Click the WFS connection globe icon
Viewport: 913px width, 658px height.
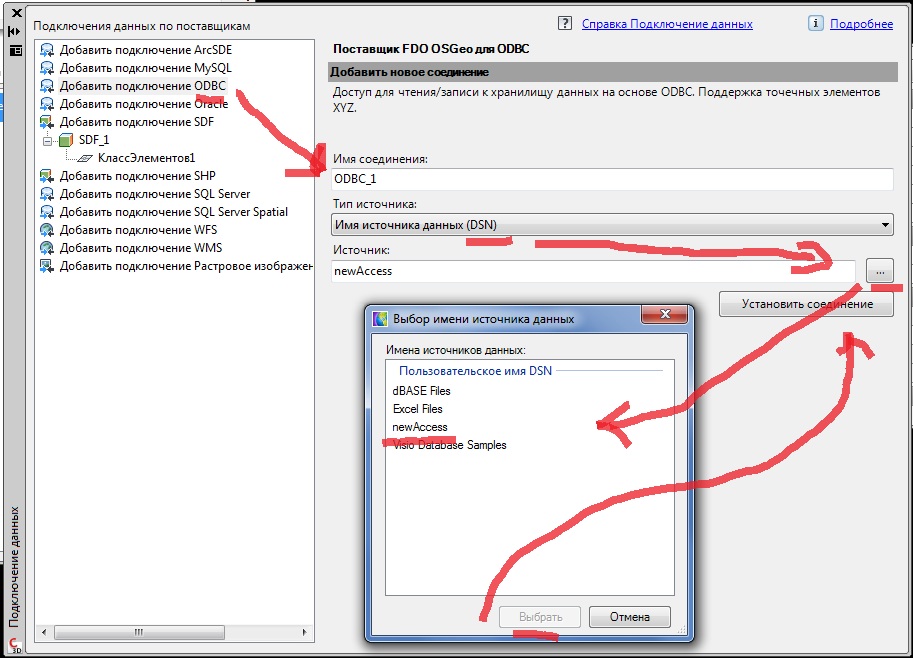(47, 230)
